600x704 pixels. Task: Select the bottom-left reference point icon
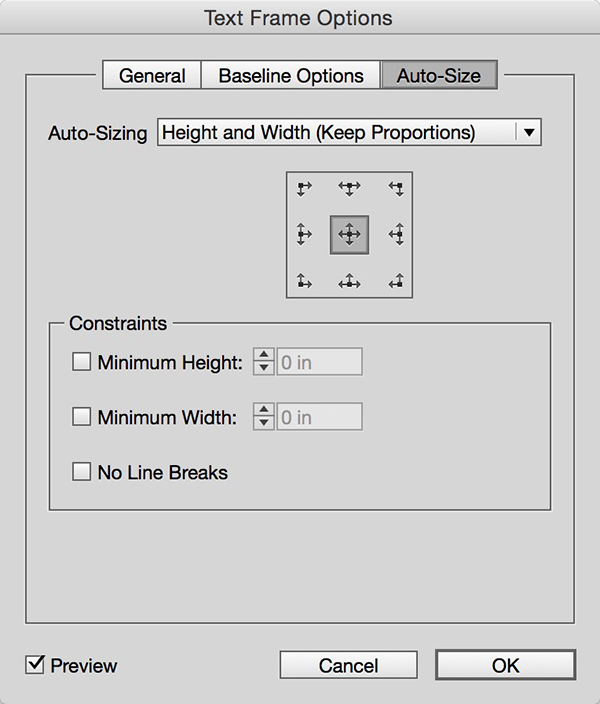click(304, 281)
